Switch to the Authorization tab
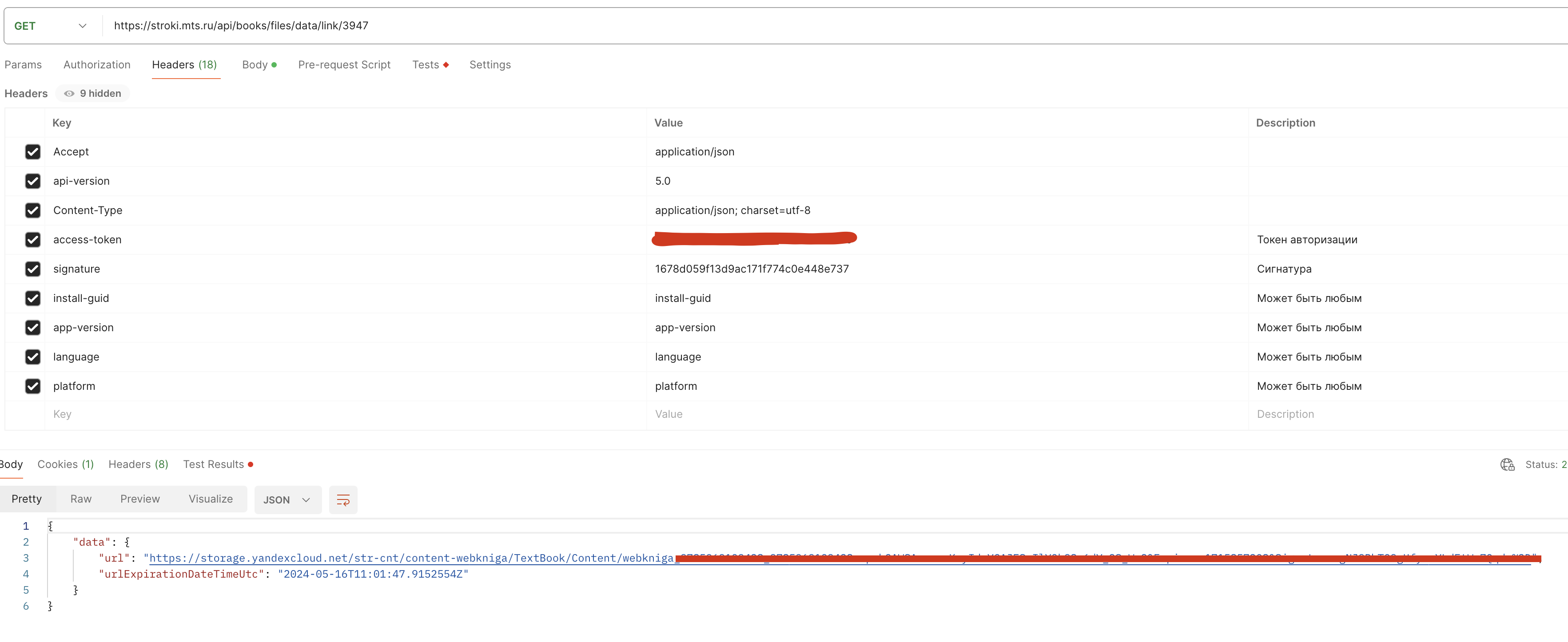This screenshot has width=1568, height=642. click(97, 64)
